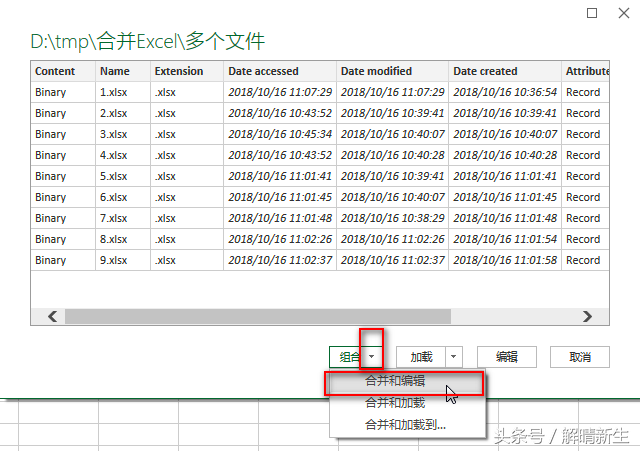Click the Date created column header
The image size is (640, 451).
[x=505, y=71]
